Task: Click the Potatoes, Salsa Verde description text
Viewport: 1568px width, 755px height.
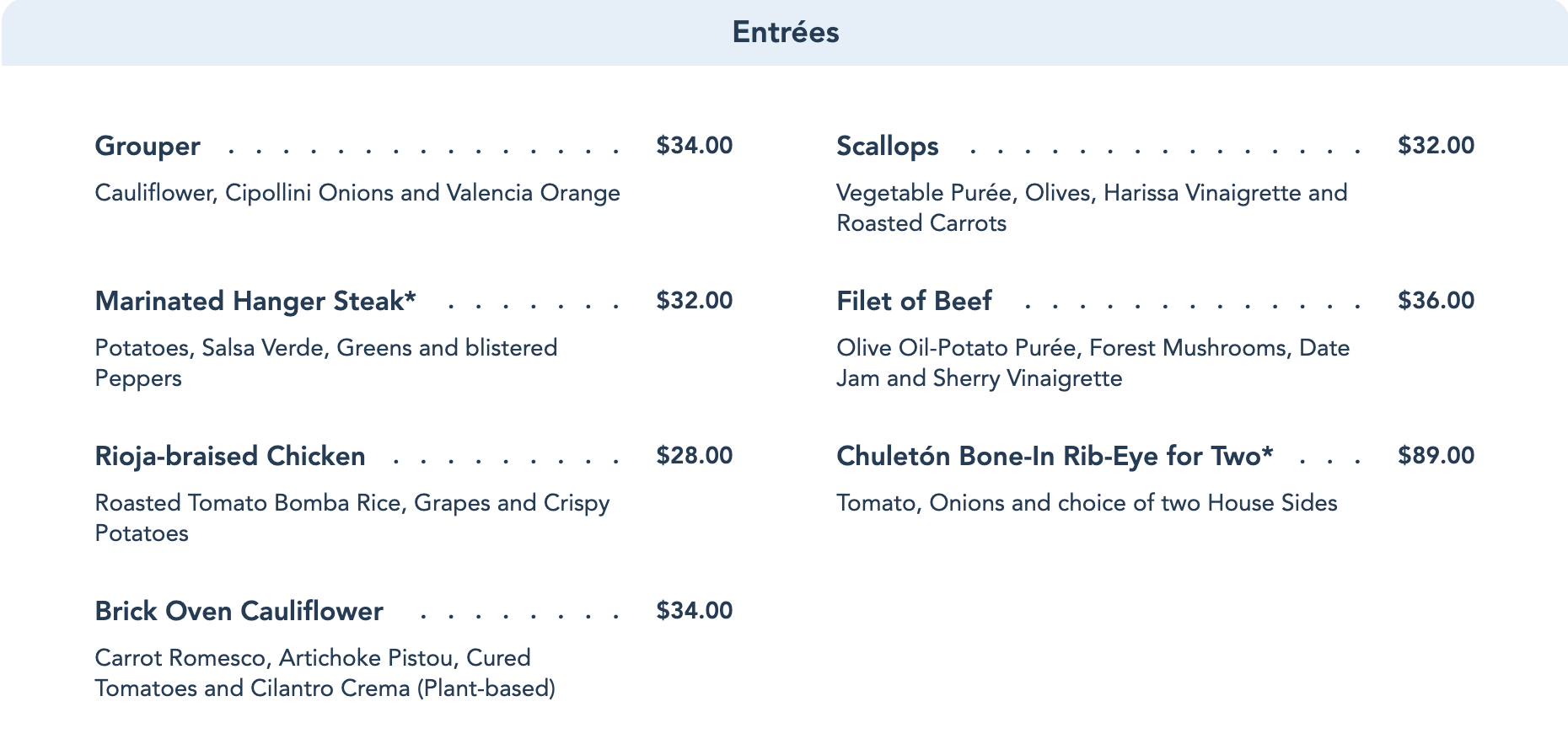Action: (x=325, y=362)
